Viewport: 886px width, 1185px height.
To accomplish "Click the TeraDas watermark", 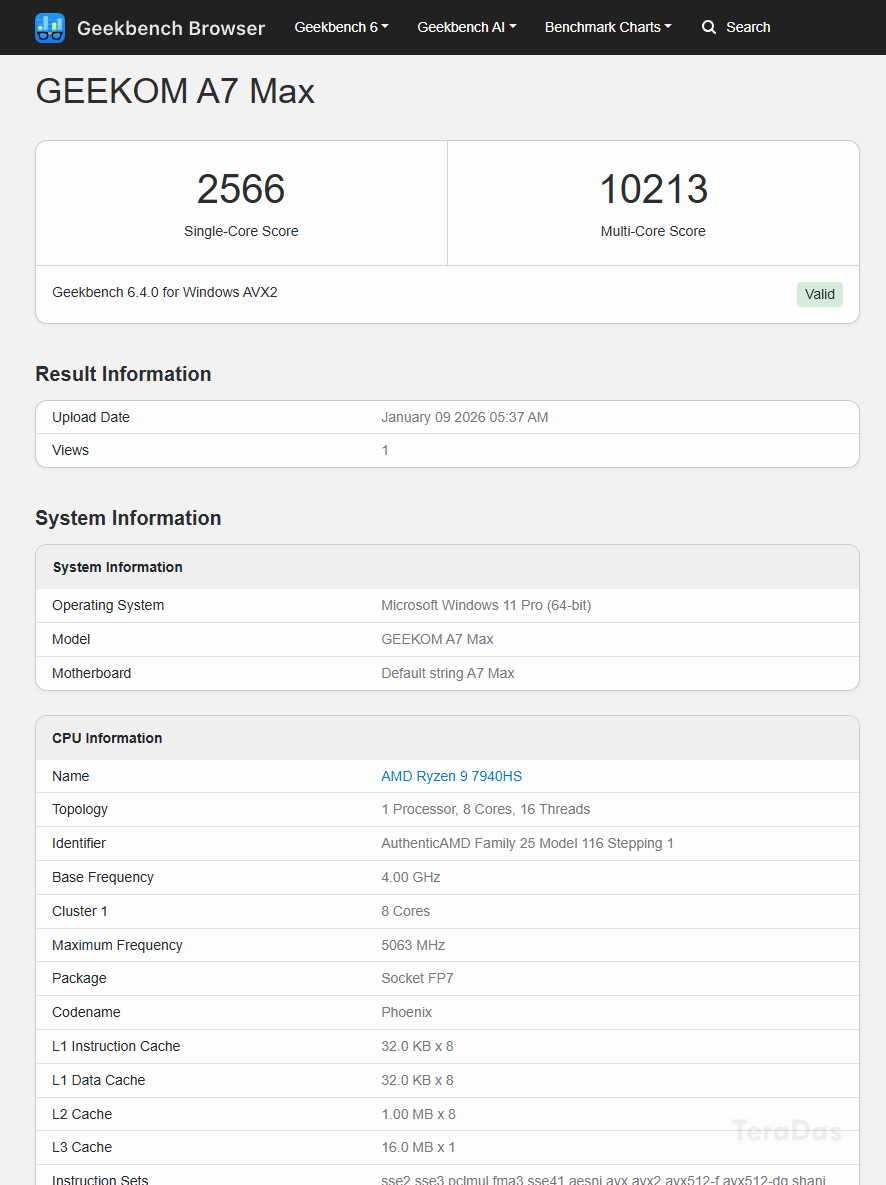I will coord(787,1131).
